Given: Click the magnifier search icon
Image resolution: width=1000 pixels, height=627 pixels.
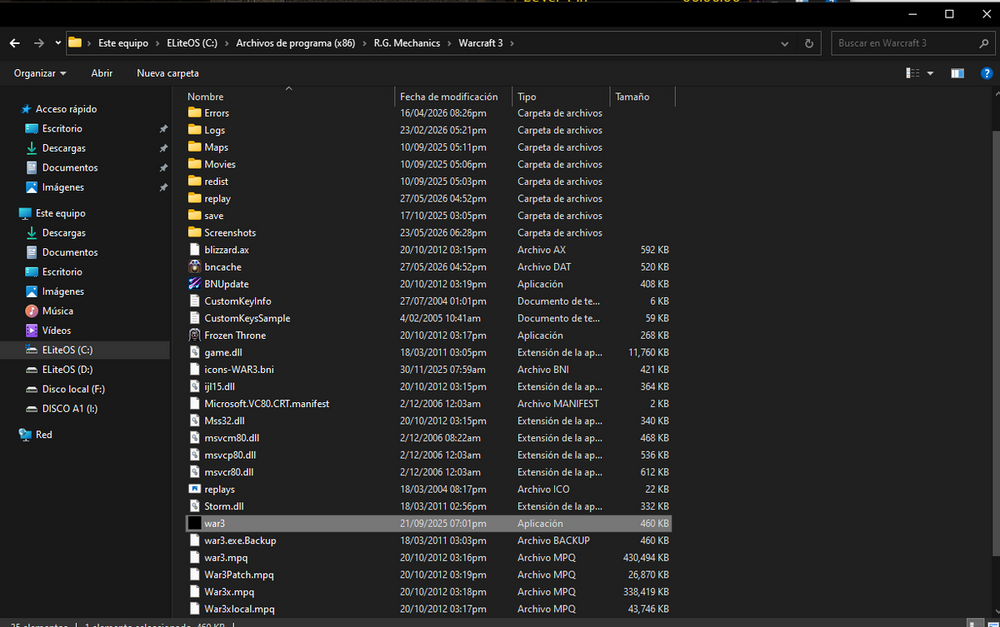Looking at the screenshot, I should pyautogui.click(x=984, y=43).
